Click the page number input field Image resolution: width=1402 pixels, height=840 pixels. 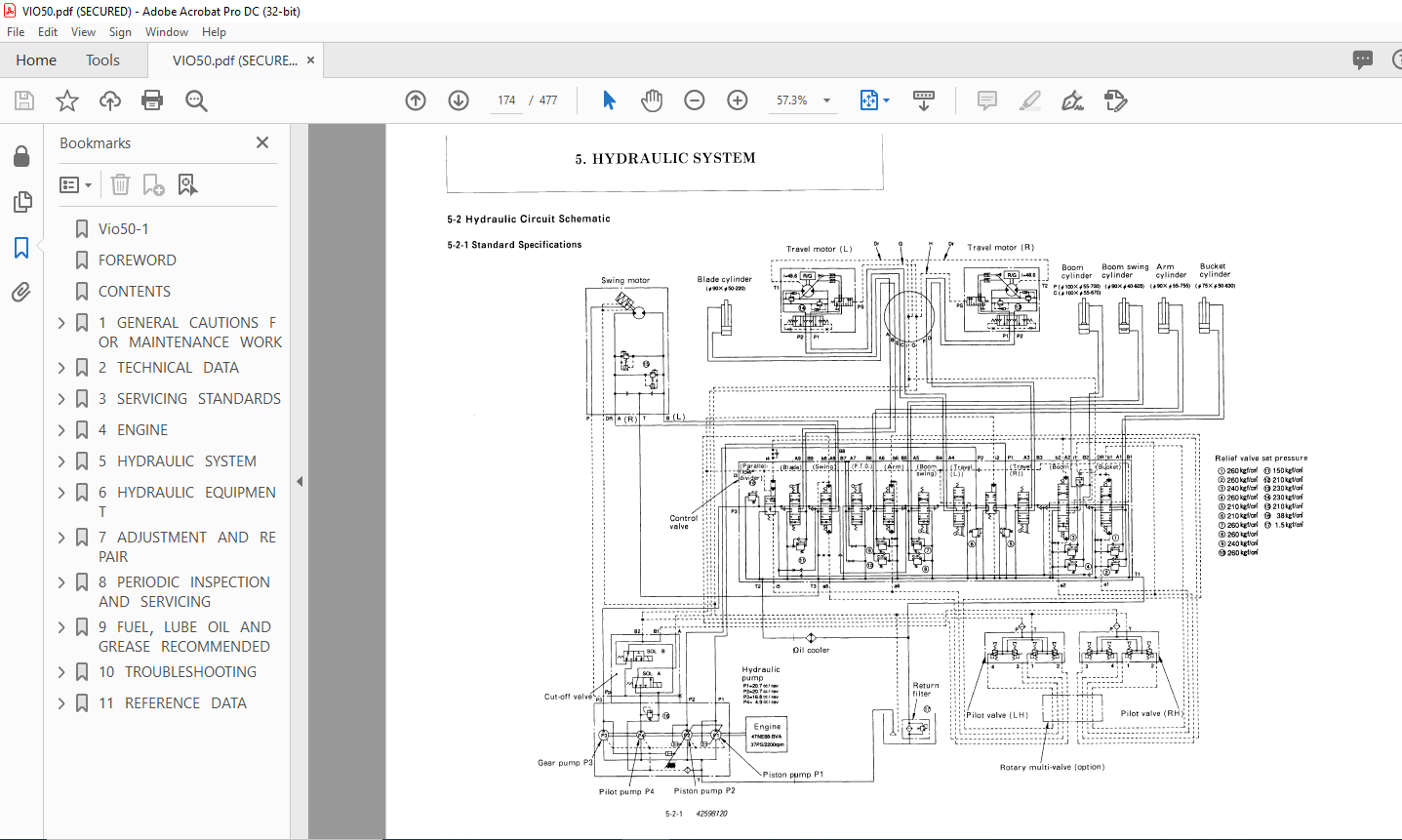pos(506,100)
